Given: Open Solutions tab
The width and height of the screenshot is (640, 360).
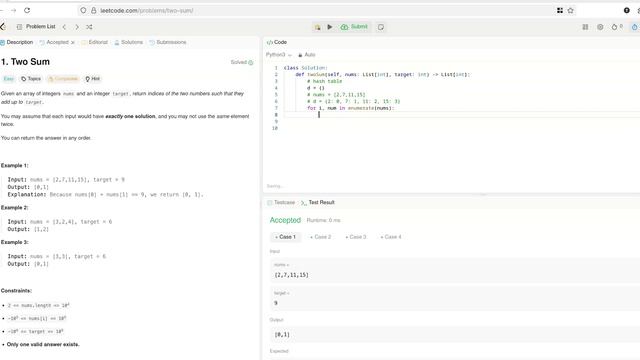Looking at the screenshot, I should tap(129, 42).
